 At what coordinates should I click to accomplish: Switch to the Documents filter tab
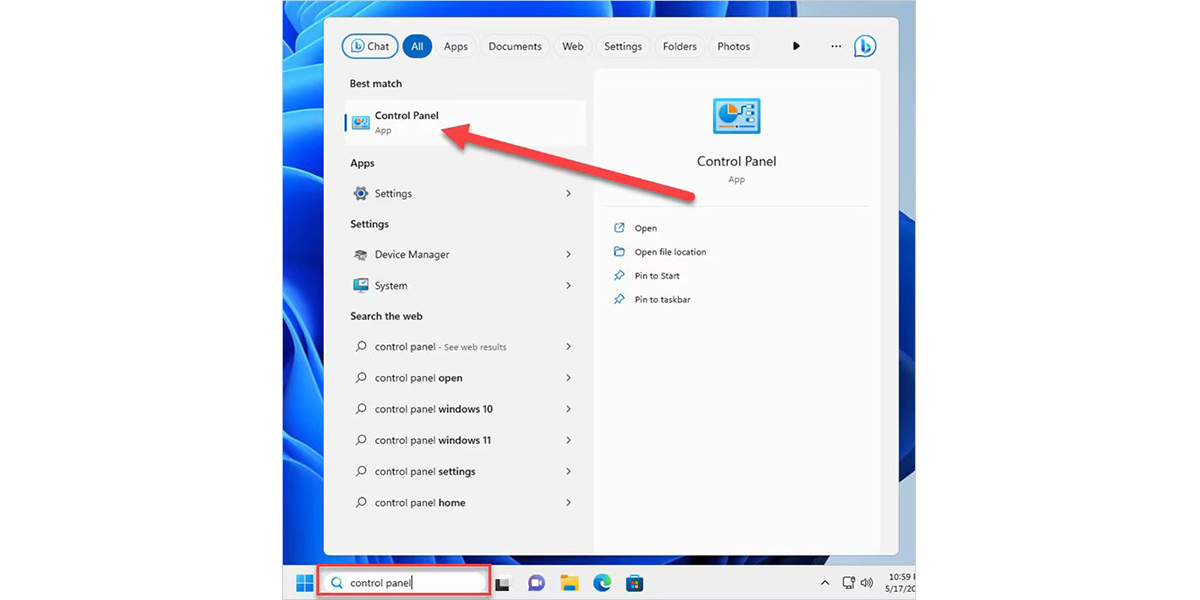(515, 46)
